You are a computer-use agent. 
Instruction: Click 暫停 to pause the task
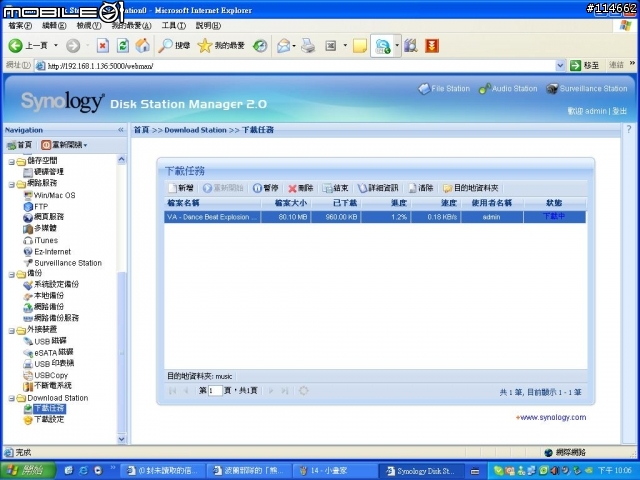pyautogui.click(x=266, y=188)
